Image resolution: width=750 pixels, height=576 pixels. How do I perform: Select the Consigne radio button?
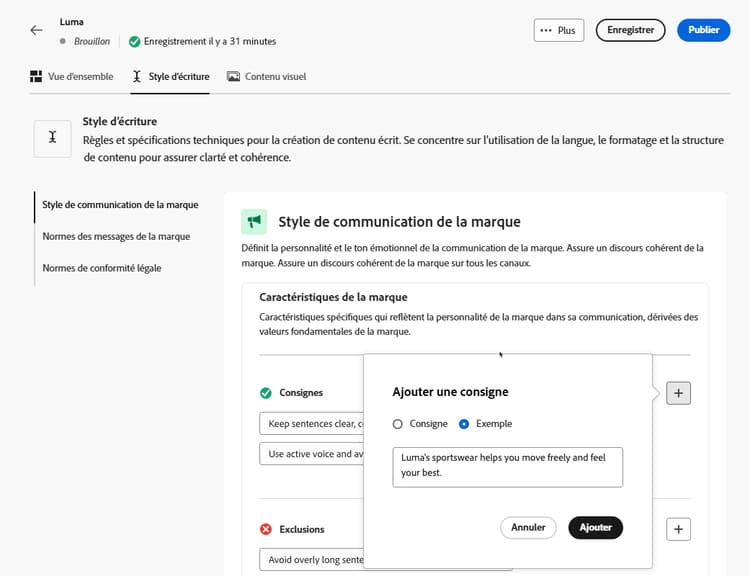(x=397, y=424)
